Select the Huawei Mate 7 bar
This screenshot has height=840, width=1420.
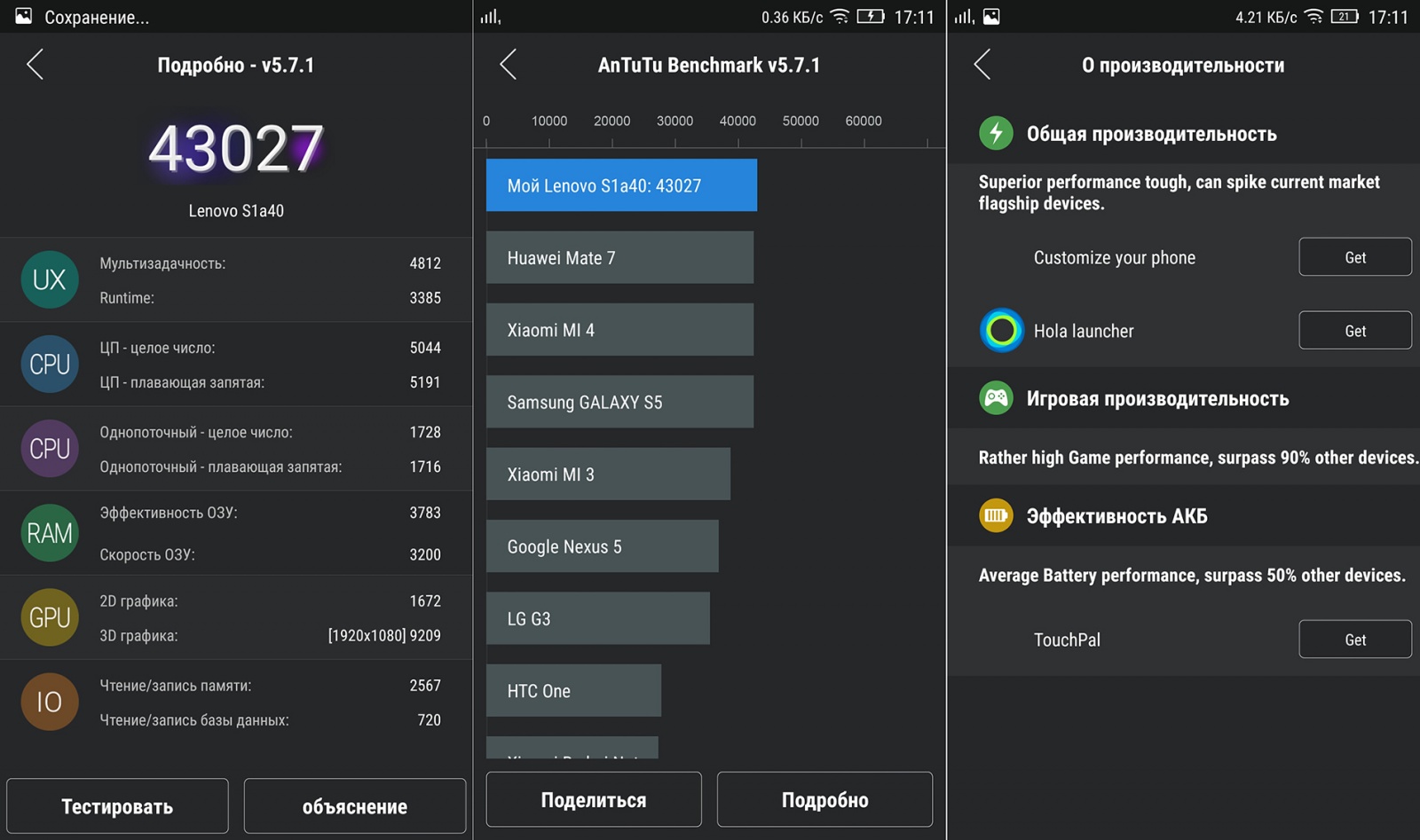click(x=619, y=257)
